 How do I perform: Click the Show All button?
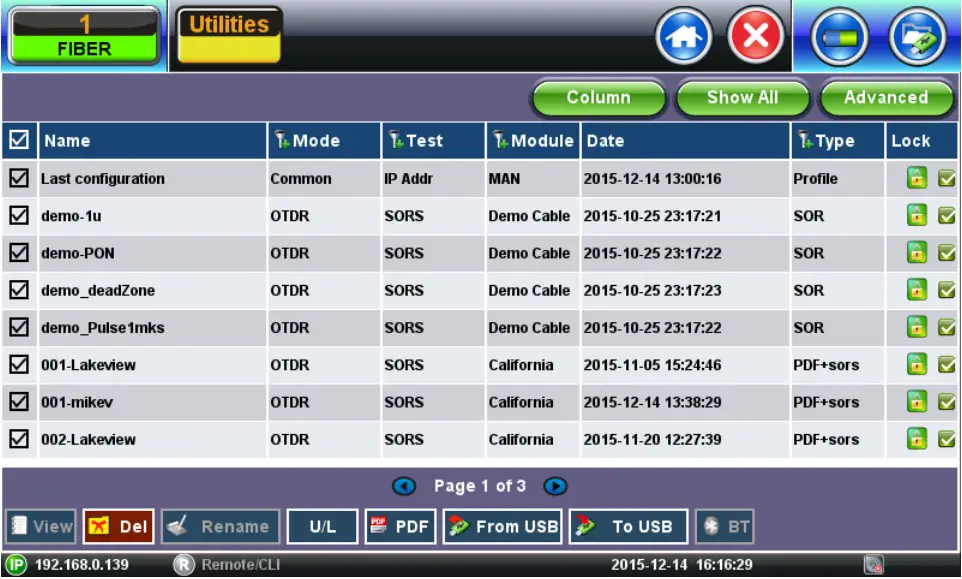[x=742, y=98]
